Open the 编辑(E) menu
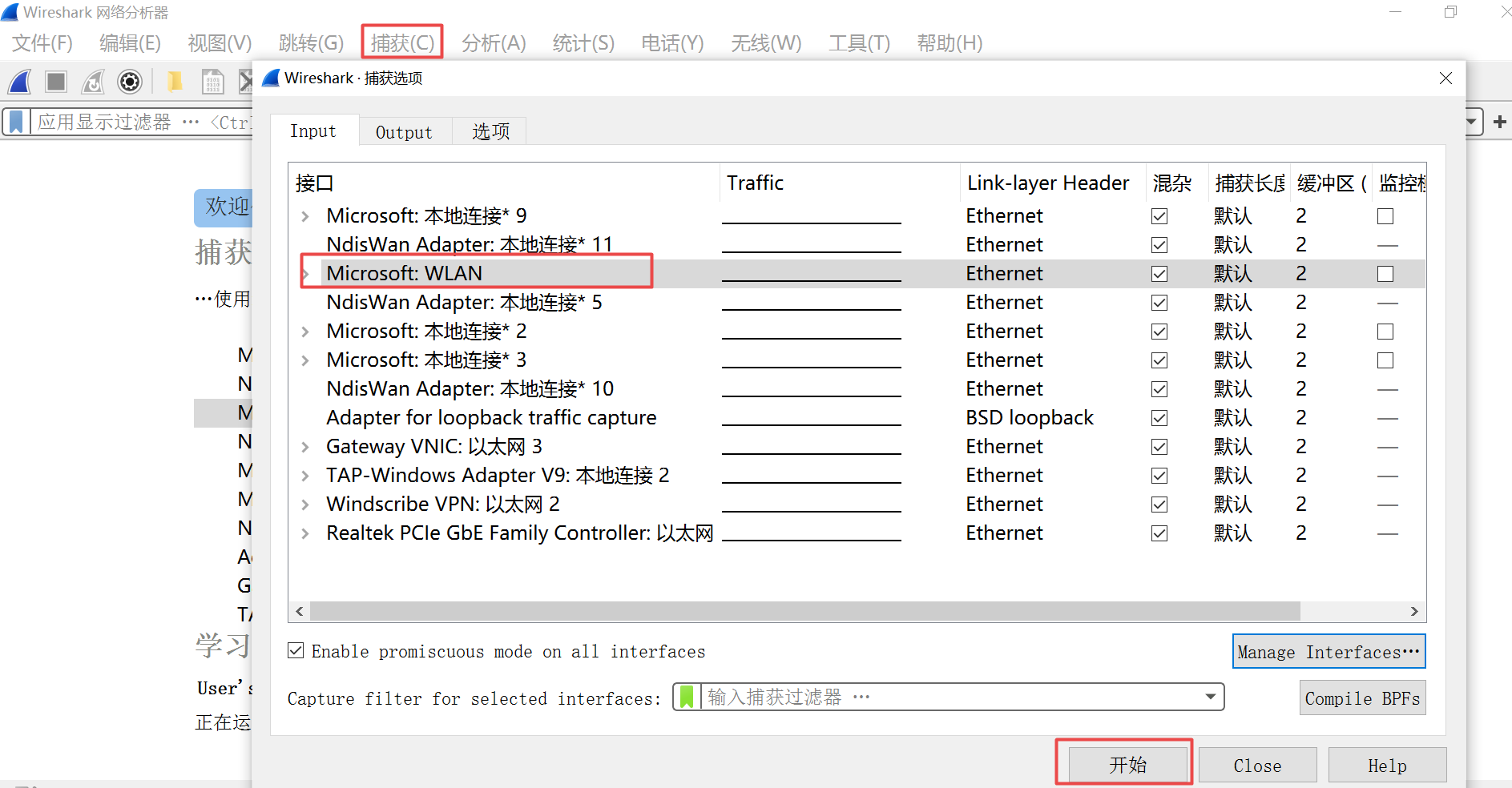 tap(130, 43)
